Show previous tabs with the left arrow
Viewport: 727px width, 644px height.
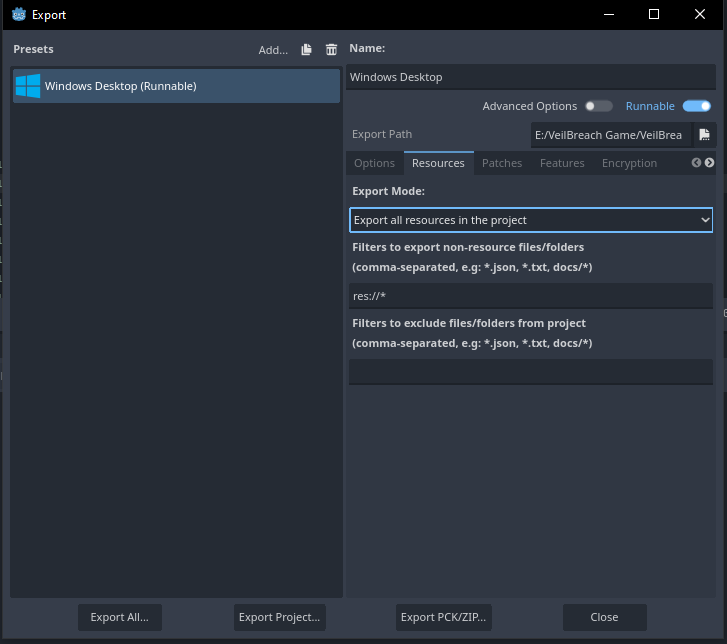click(696, 163)
